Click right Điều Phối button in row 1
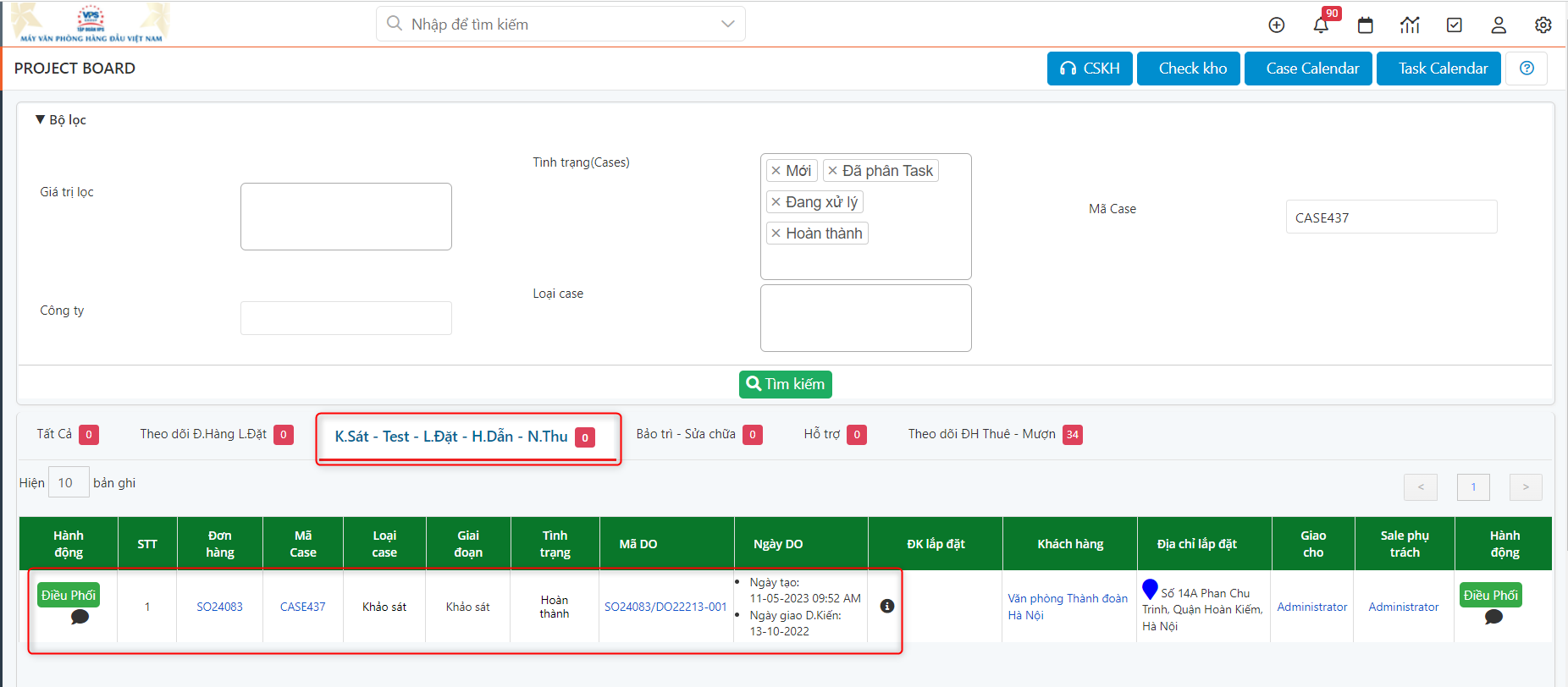 [1490, 595]
